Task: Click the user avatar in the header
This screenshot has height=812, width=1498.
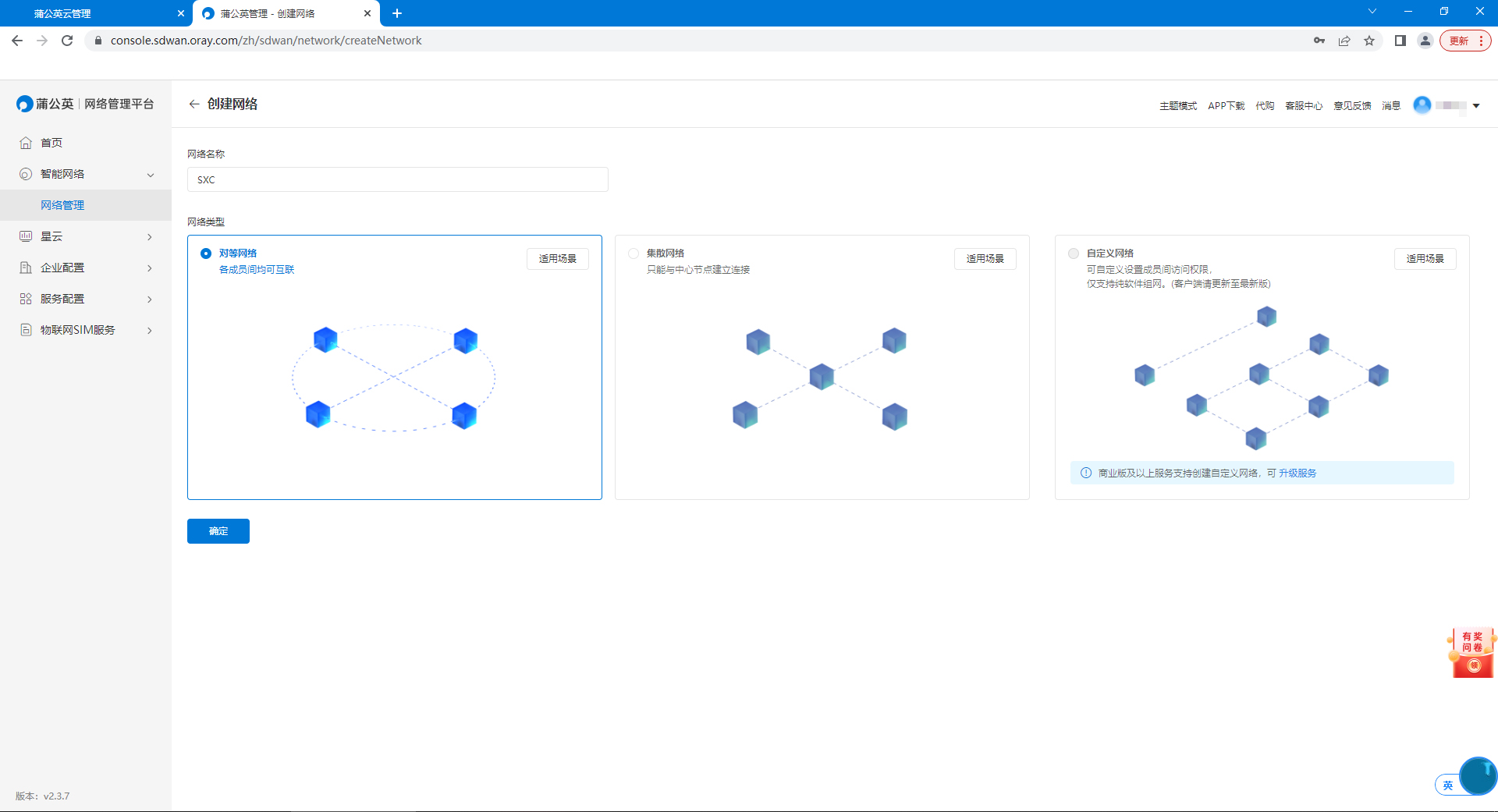Action: 1422,105
